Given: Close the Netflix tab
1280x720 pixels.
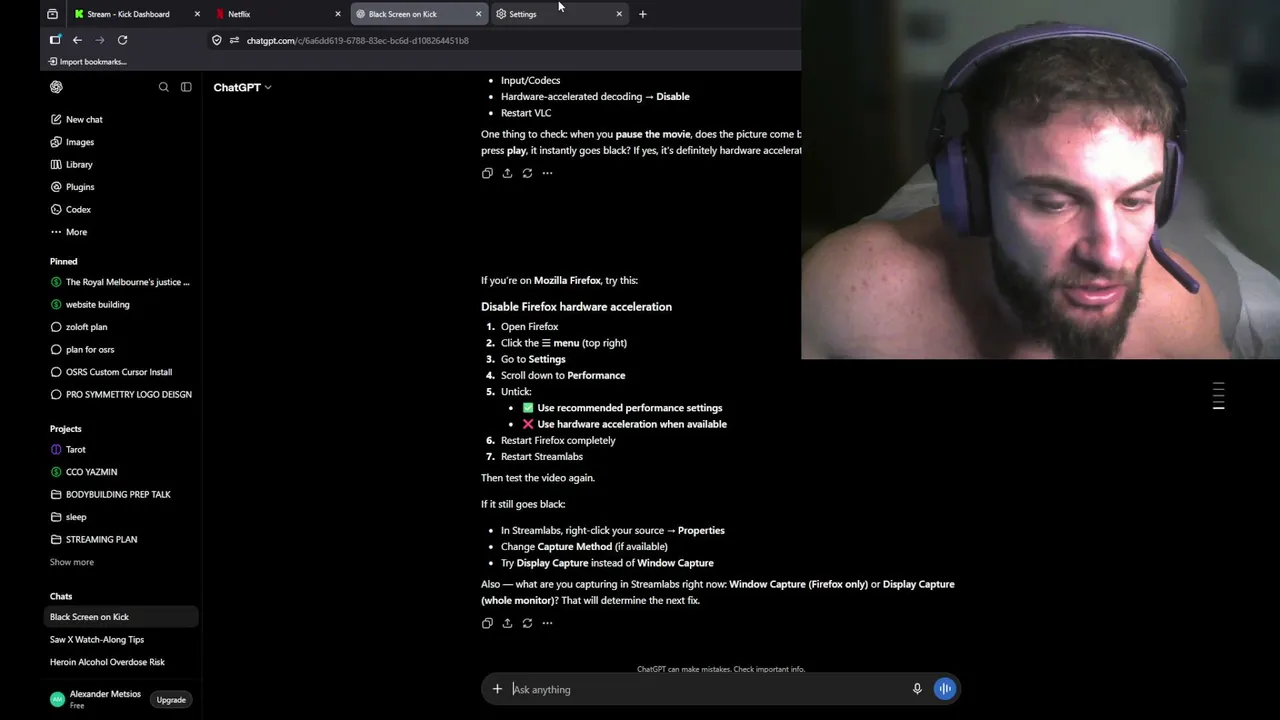Looking at the screenshot, I should tap(337, 14).
